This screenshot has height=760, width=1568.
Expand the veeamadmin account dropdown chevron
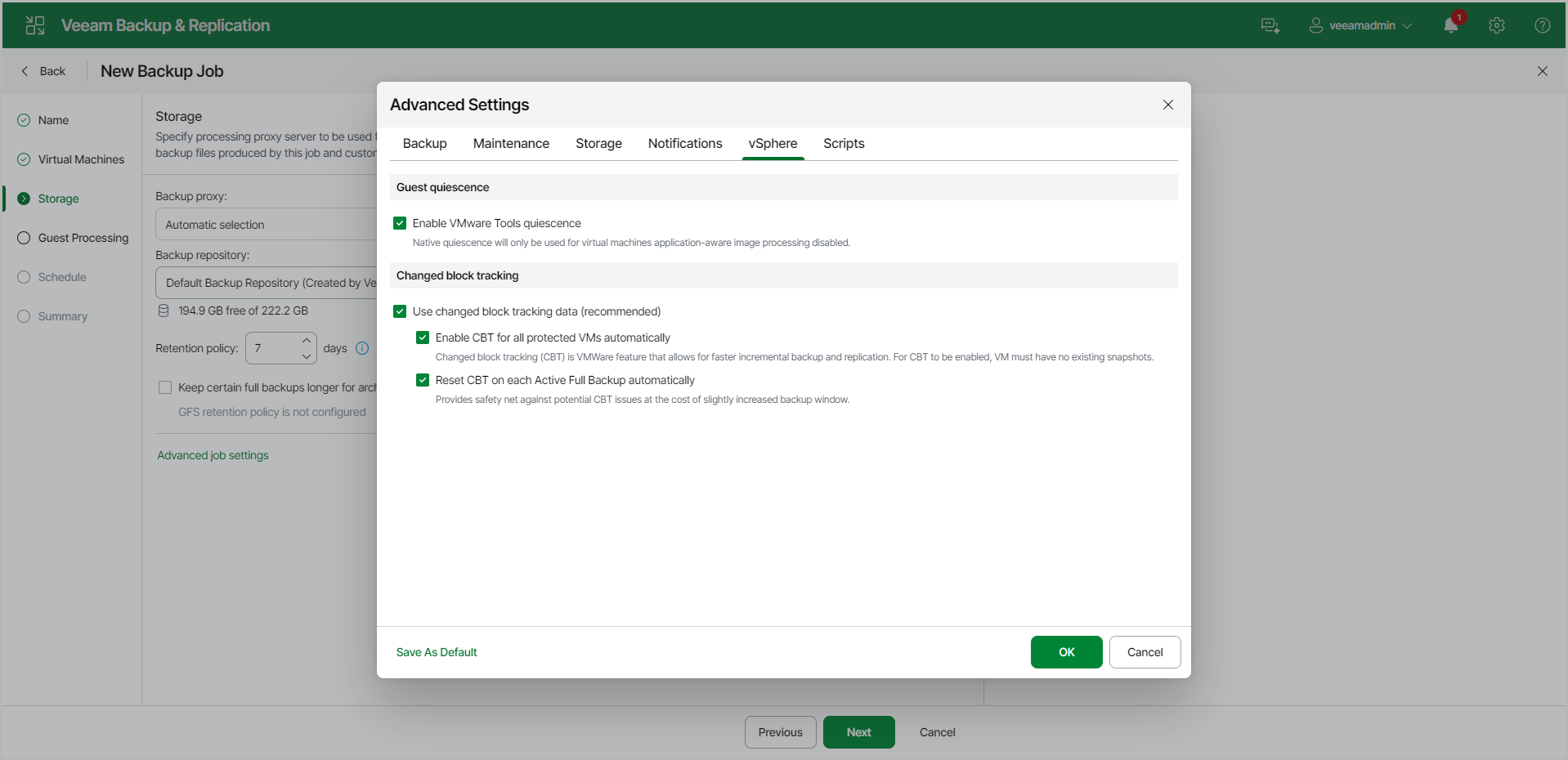coord(1407,25)
